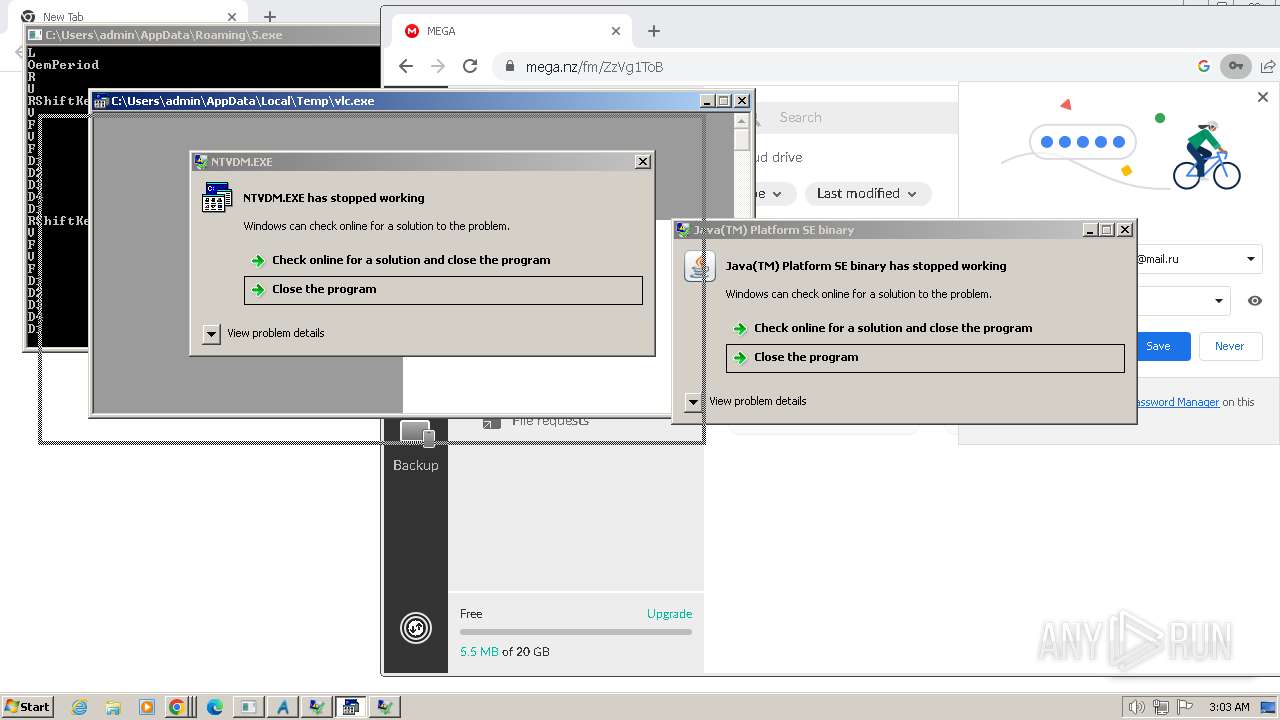
Task: Click Chrome's forward arrow icon
Action: [437, 66]
